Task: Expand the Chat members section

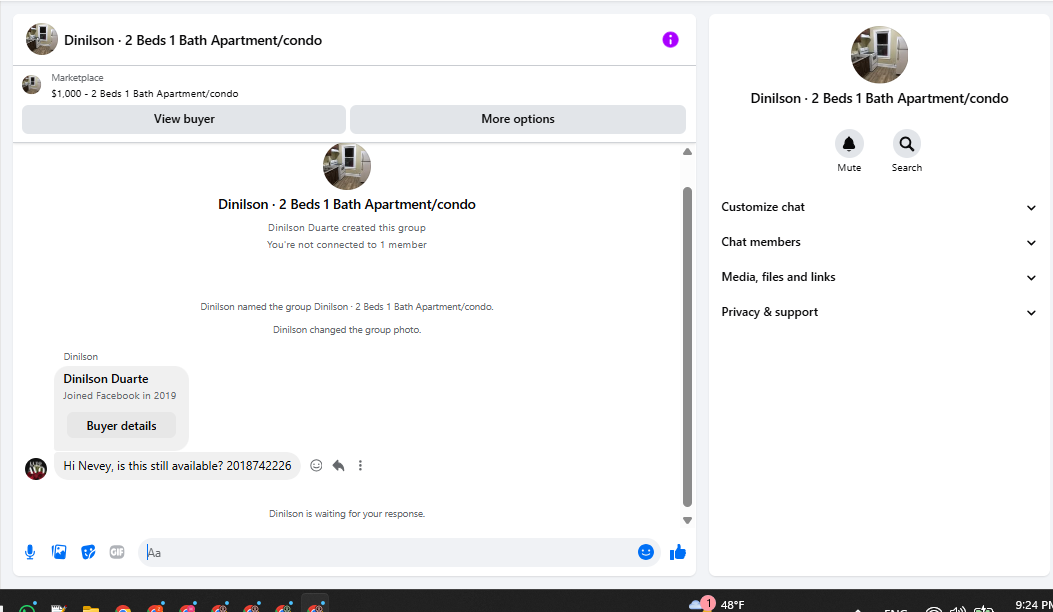Action: pyautogui.click(x=878, y=242)
